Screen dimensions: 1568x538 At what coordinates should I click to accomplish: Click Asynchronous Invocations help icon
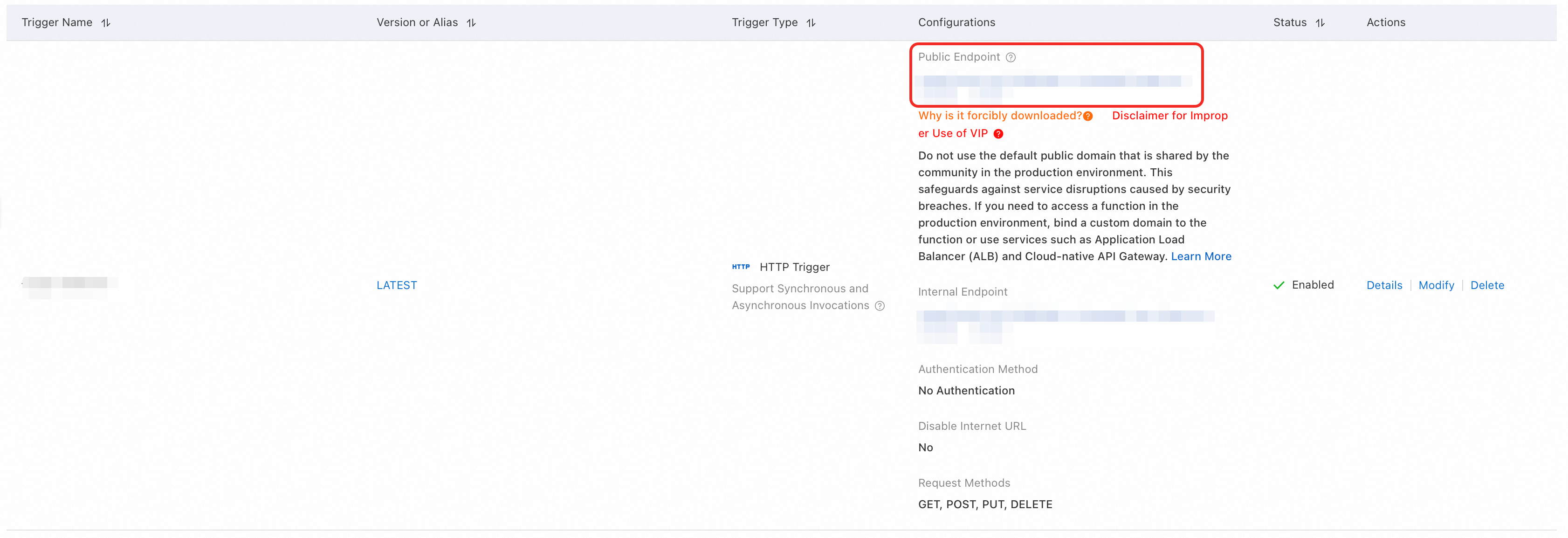[x=880, y=306]
